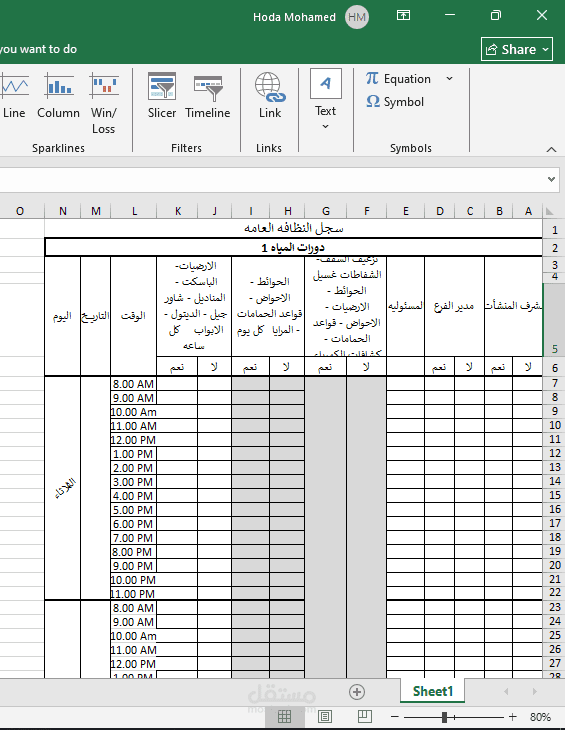Click the مدير الفرع heading cell
The image size is (565, 730).
pyautogui.click(x=454, y=306)
